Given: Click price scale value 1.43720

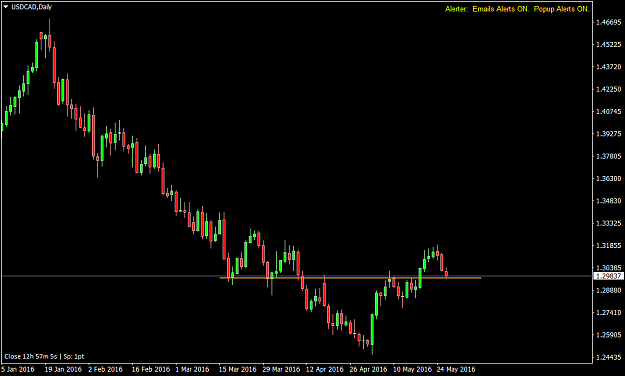Looking at the screenshot, I should click(x=608, y=67).
